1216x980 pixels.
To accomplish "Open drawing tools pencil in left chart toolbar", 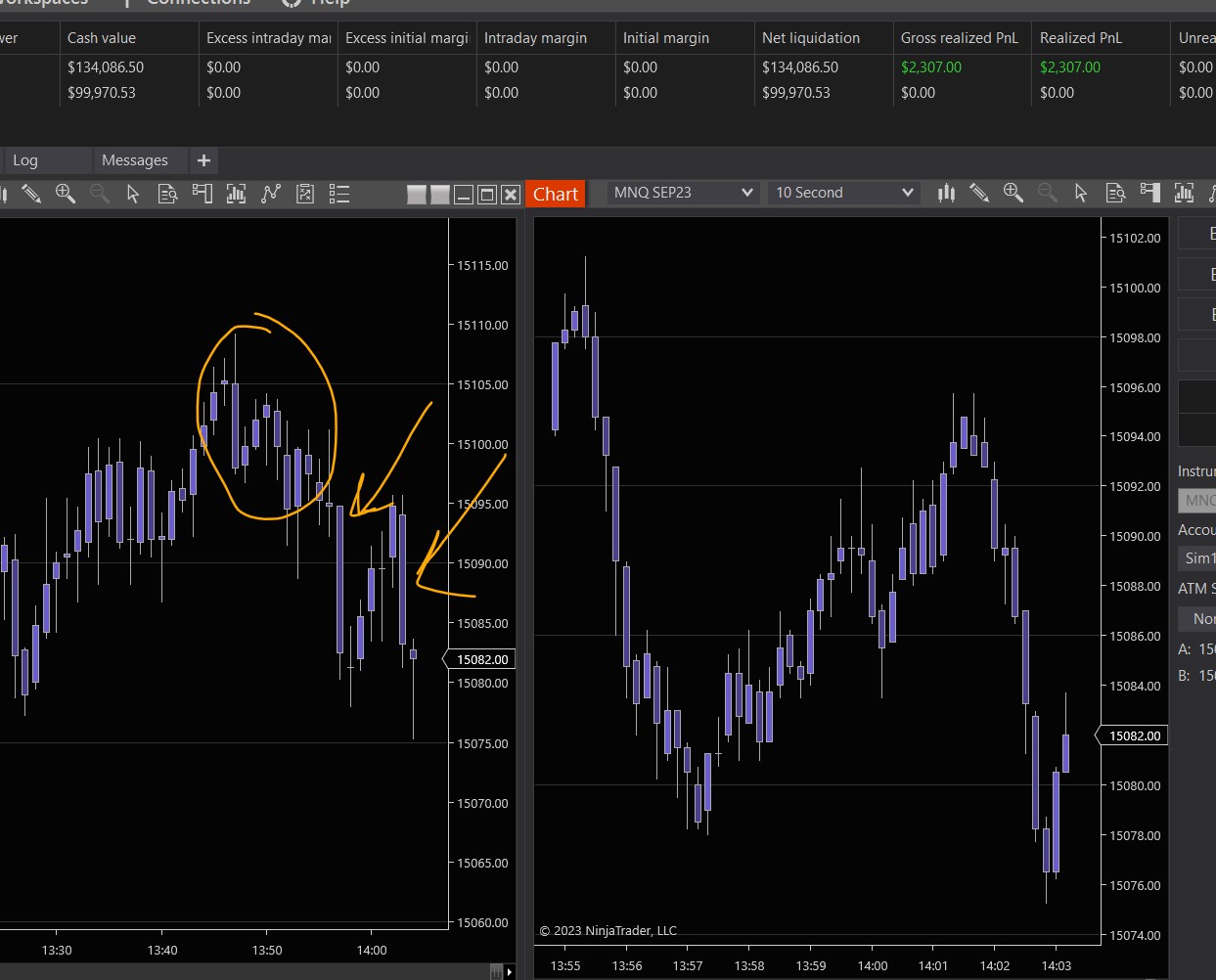I will pos(31,194).
